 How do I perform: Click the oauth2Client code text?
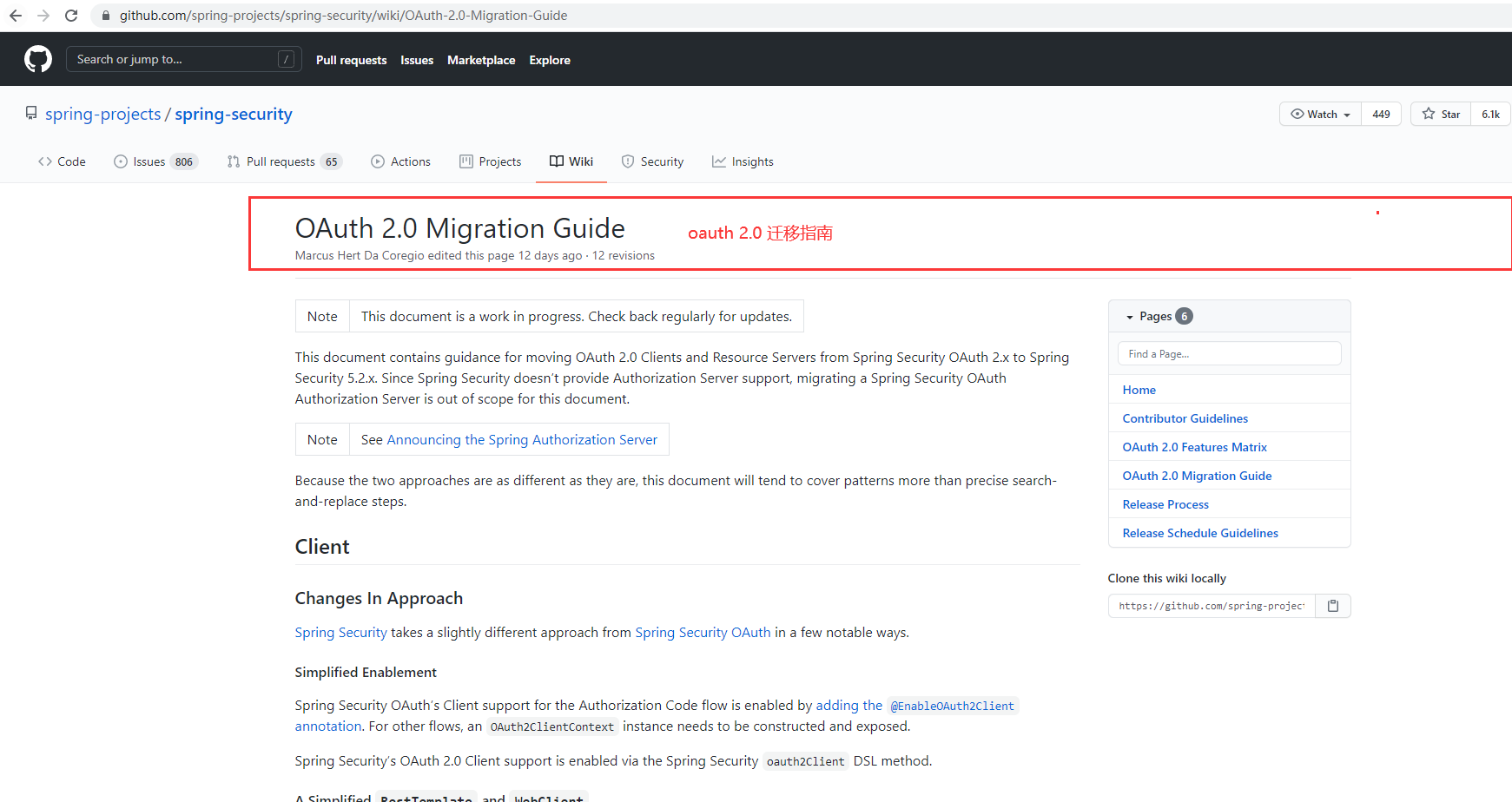(805, 762)
